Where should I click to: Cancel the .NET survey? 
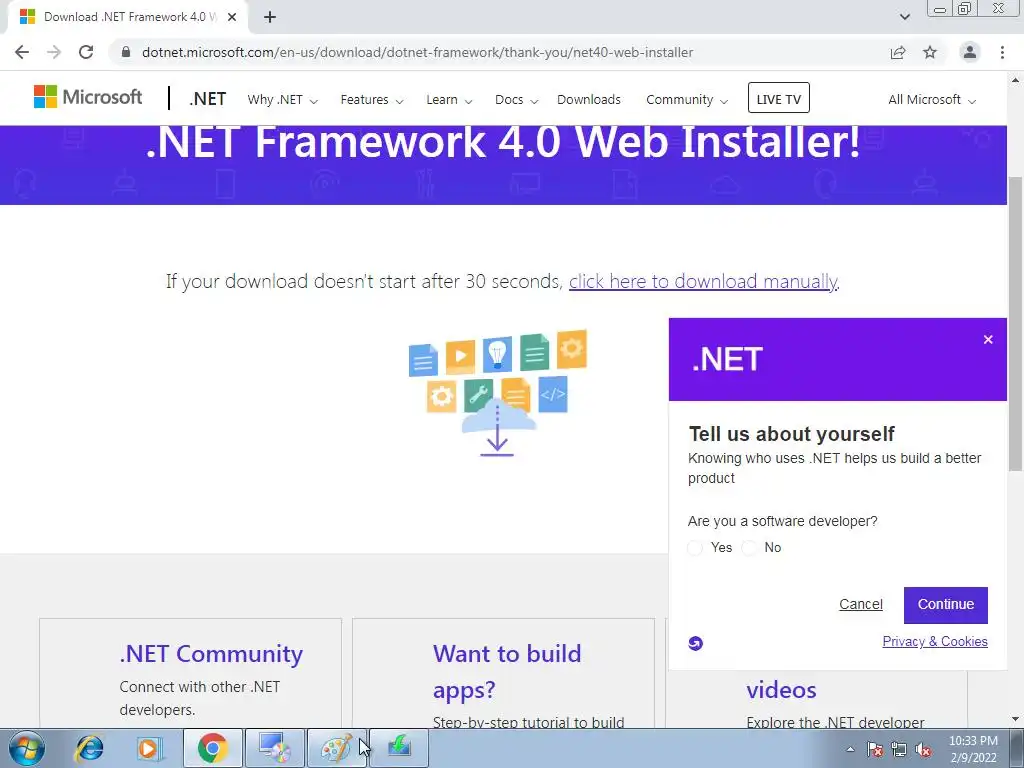point(861,605)
